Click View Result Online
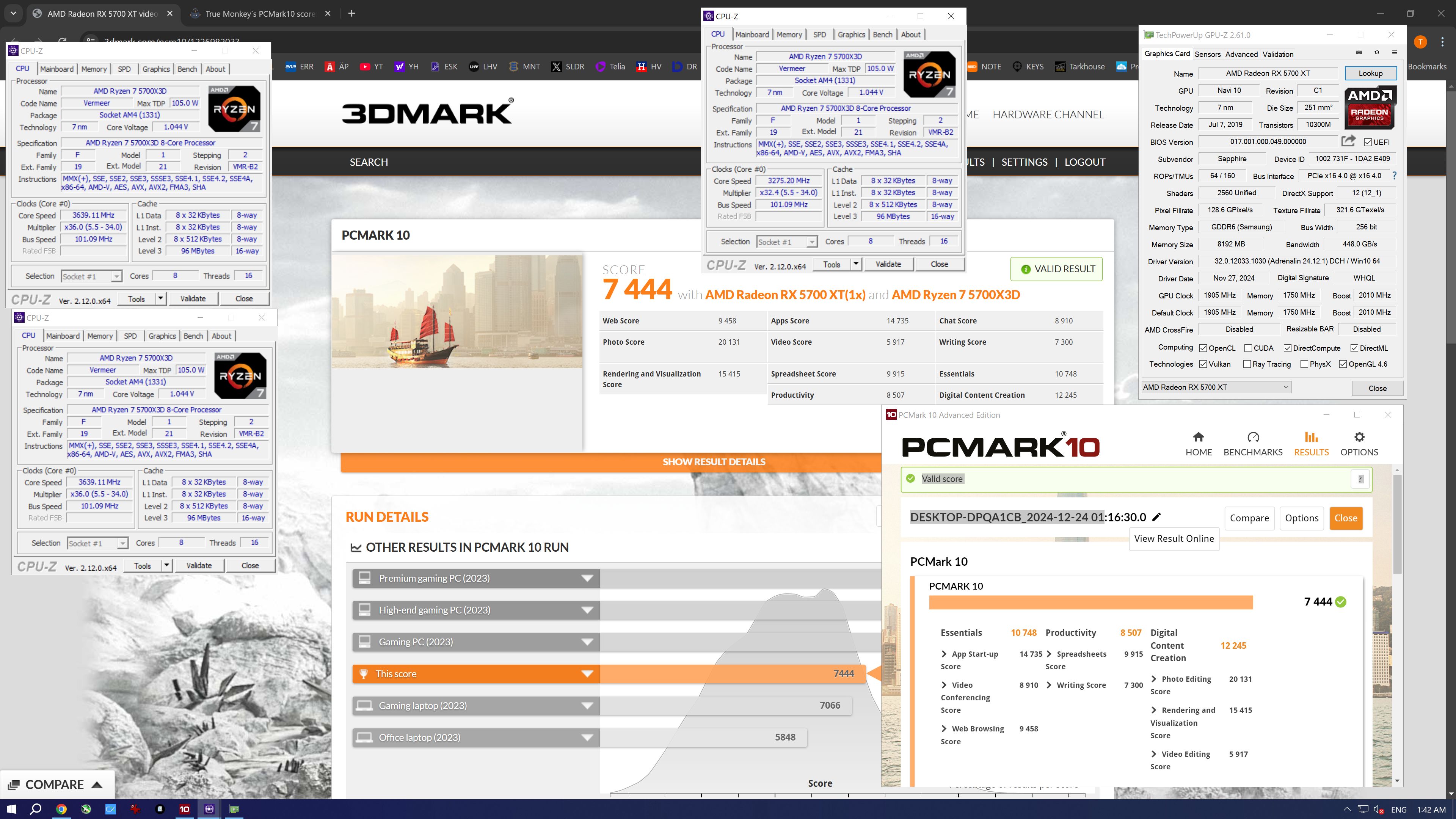1456x819 pixels. pos(1174,539)
